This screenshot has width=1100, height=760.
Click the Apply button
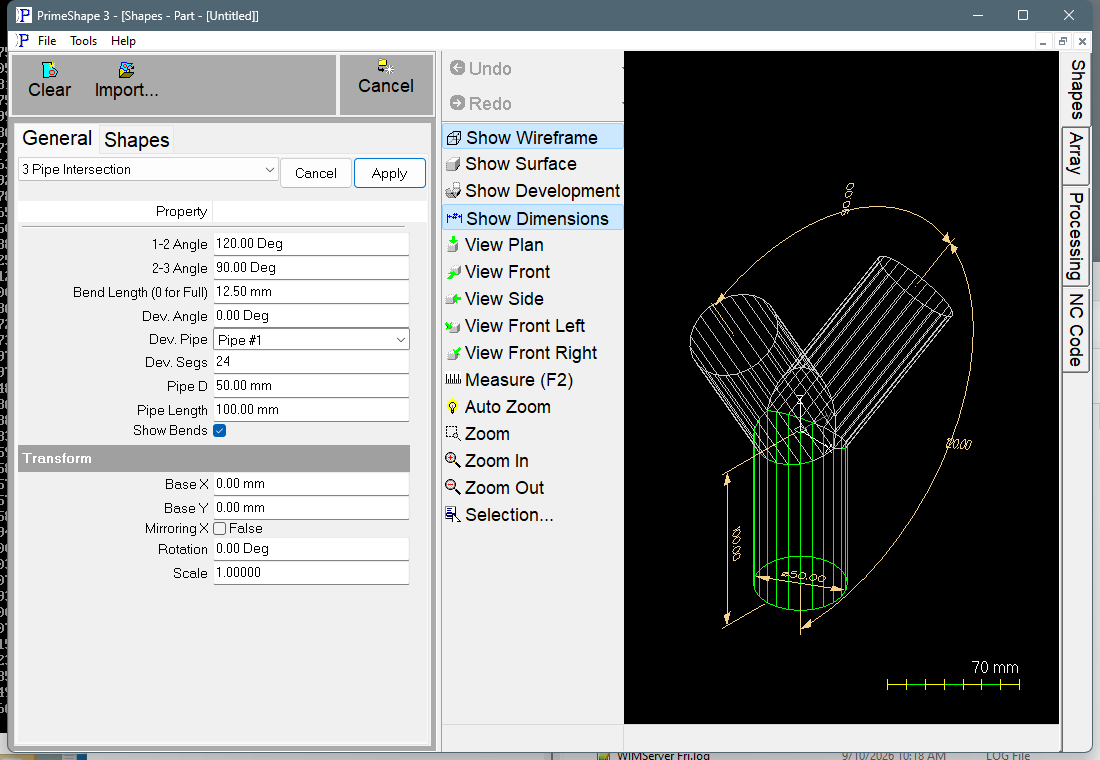tap(389, 173)
